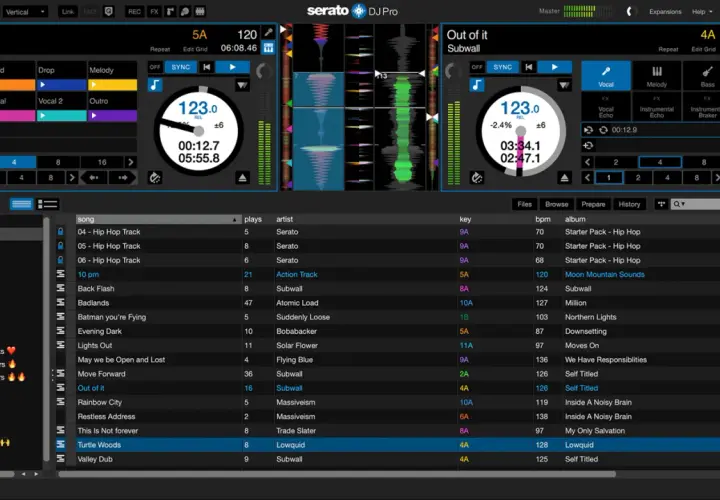Image resolution: width=720 pixels, height=500 pixels.
Task: Open the MIDI mapping icon beside REC and FX
Action: pos(170,11)
